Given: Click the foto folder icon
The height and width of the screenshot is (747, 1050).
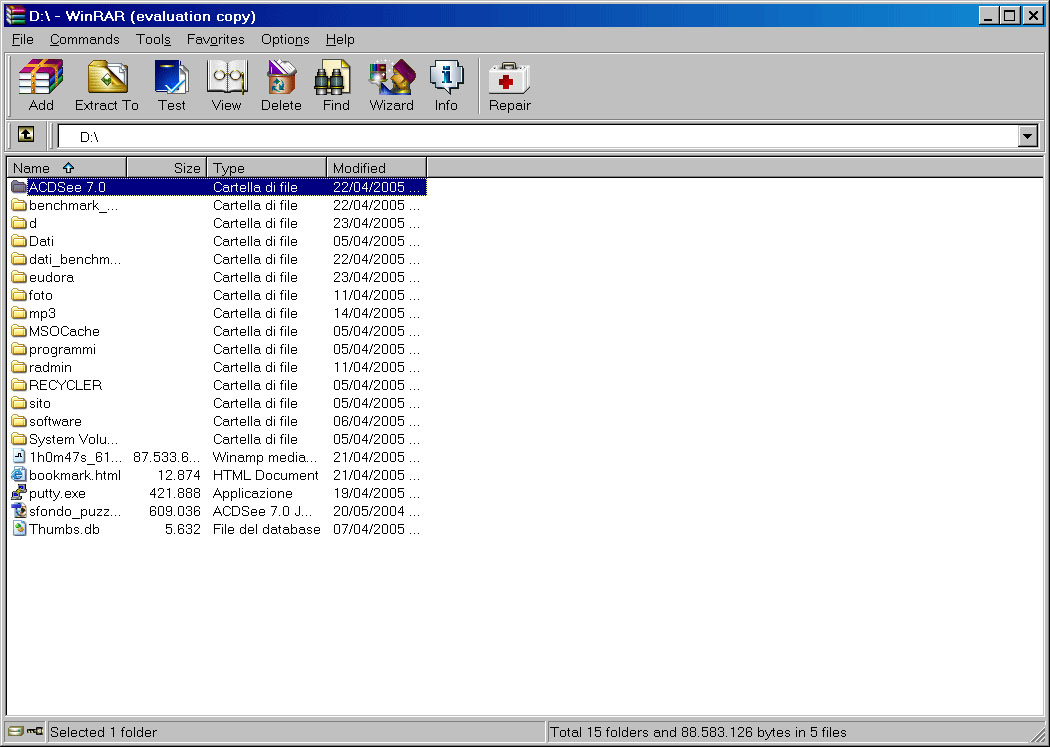Looking at the screenshot, I should 19,295.
